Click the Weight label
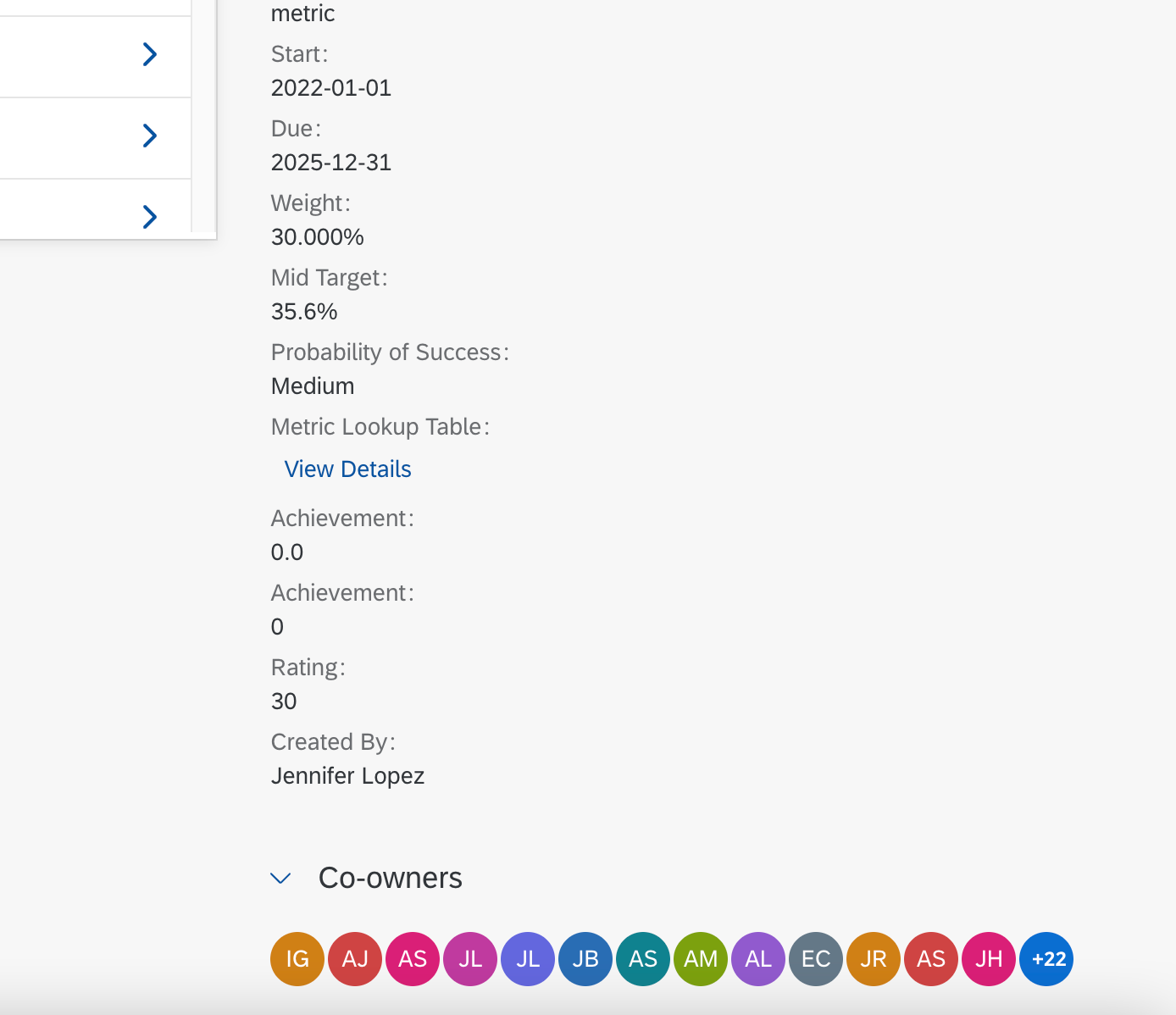 [310, 203]
